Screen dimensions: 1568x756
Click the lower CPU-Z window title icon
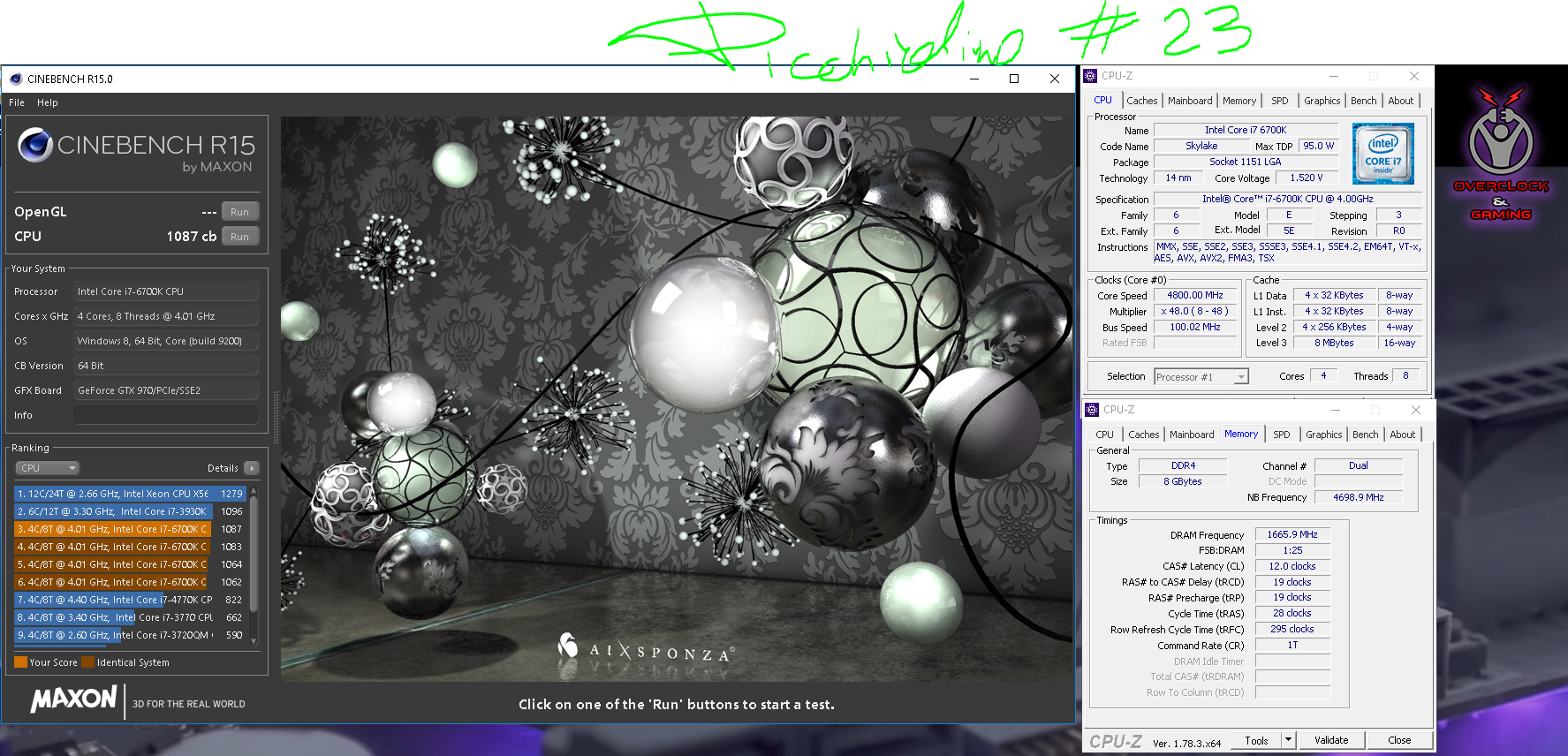click(x=1092, y=410)
